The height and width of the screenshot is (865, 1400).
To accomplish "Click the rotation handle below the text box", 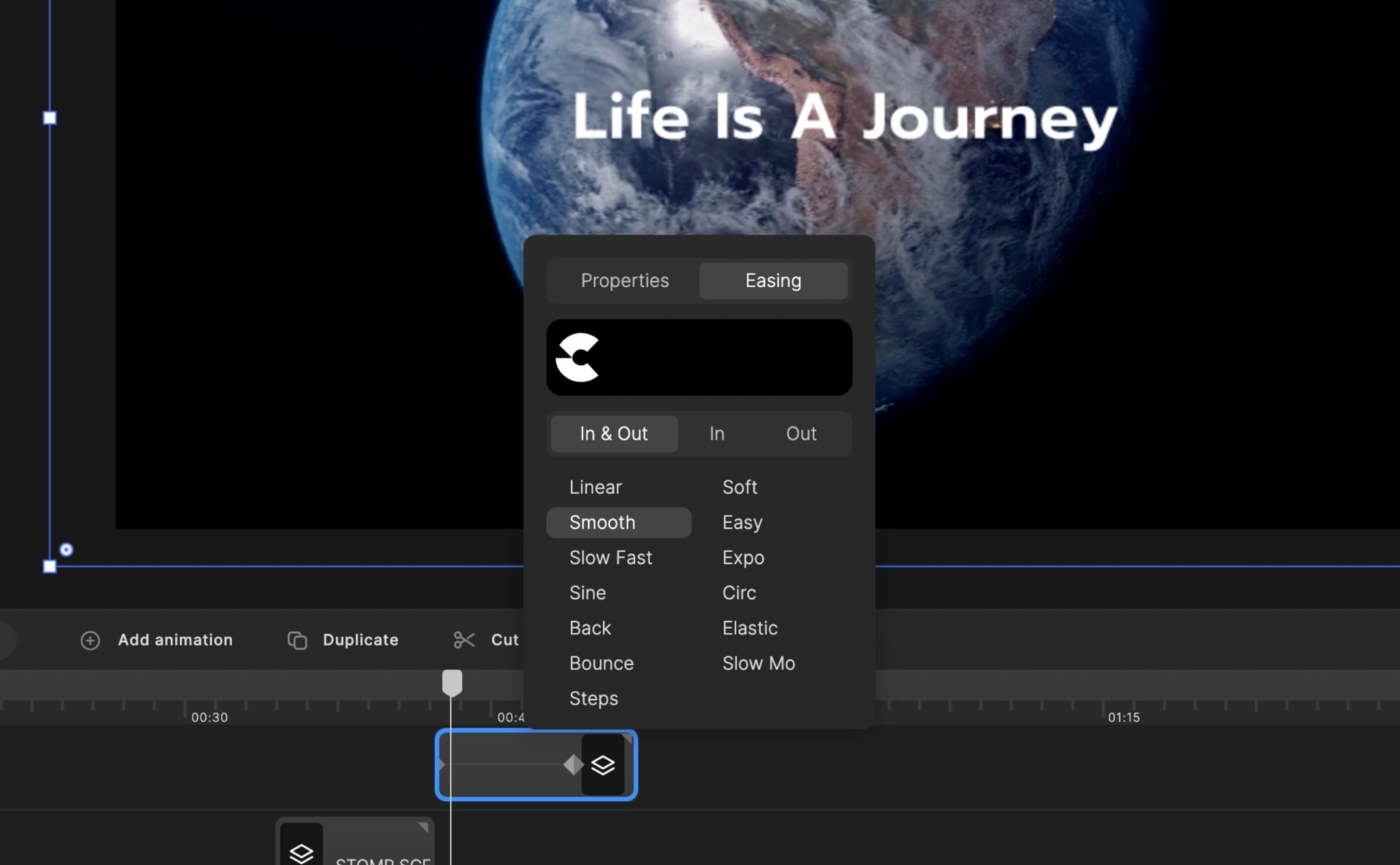I will pos(66,550).
